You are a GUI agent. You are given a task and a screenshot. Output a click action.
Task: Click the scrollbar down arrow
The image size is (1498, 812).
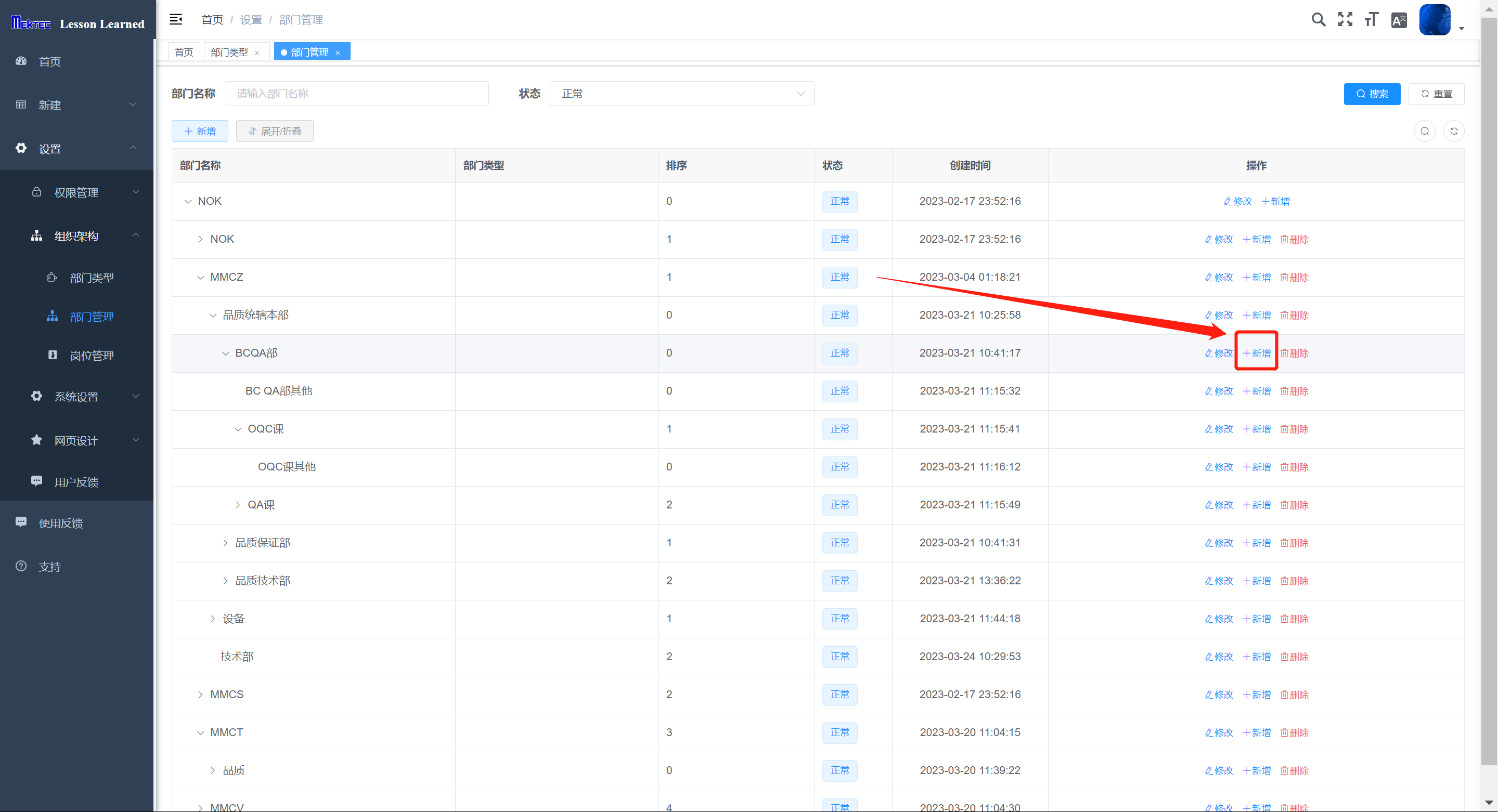coord(1489,803)
